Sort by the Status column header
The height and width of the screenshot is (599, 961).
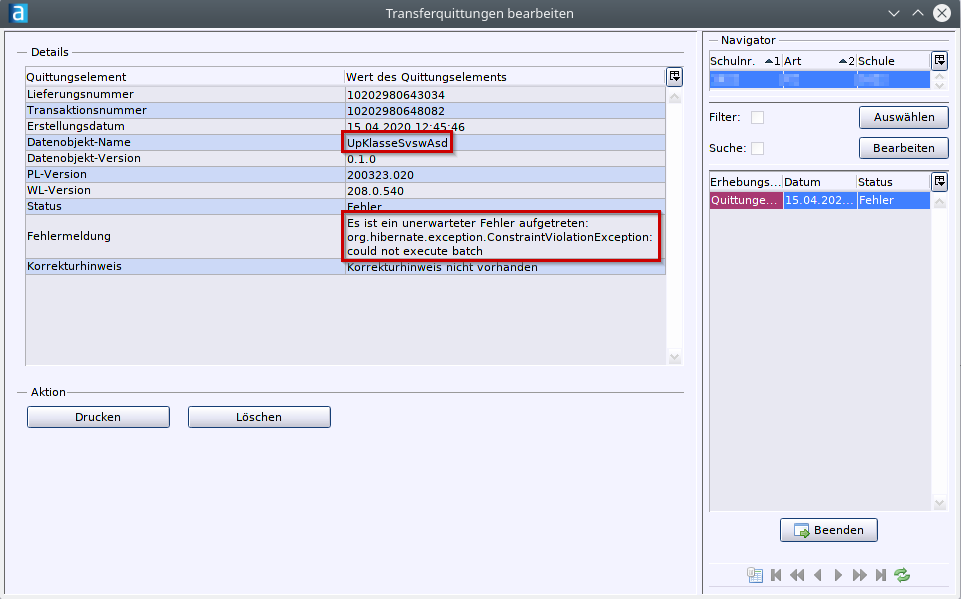point(893,182)
